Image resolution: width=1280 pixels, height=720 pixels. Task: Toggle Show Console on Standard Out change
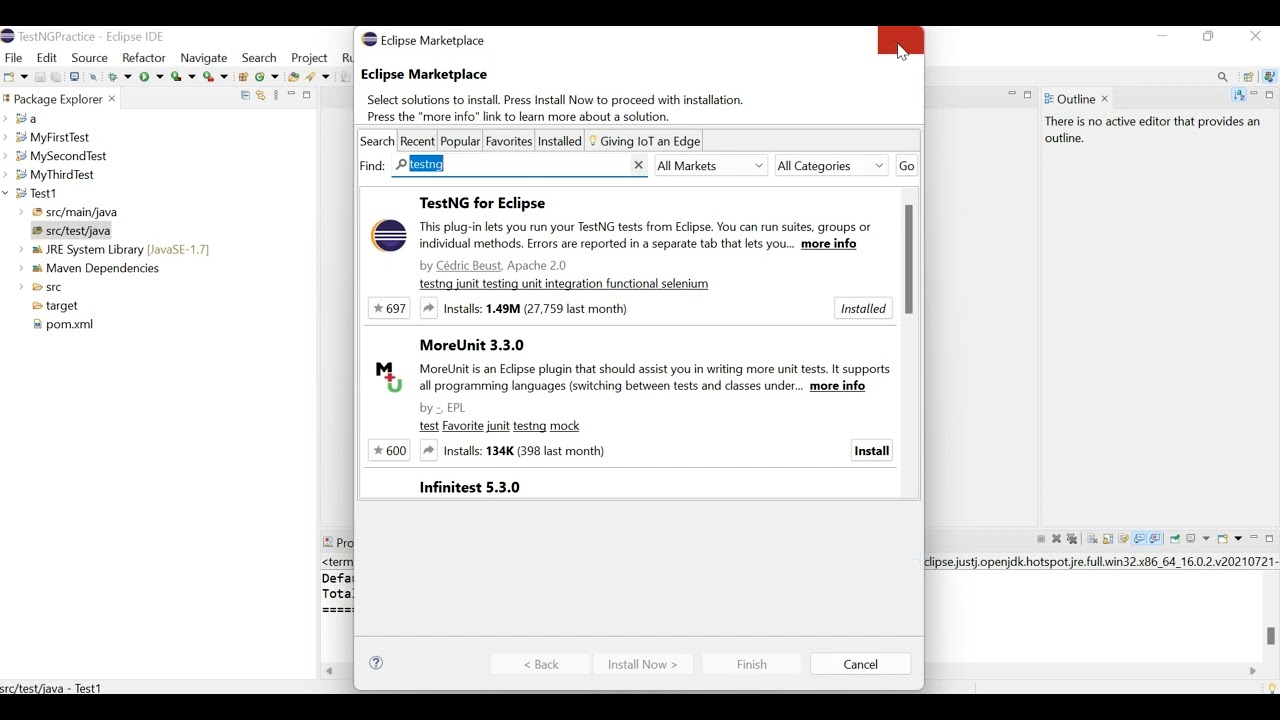(x=1139, y=539)
